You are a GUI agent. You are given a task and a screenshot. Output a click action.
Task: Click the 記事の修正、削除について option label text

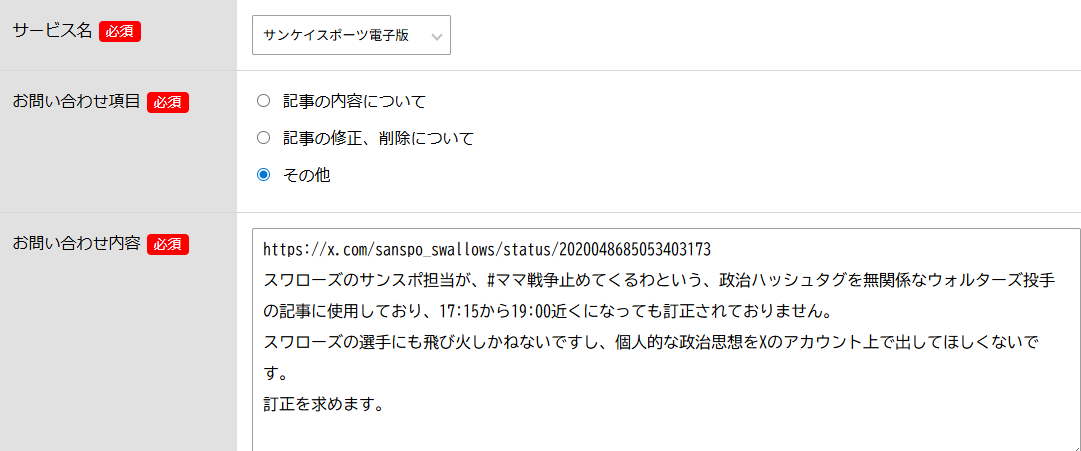[x=378, y=137]
